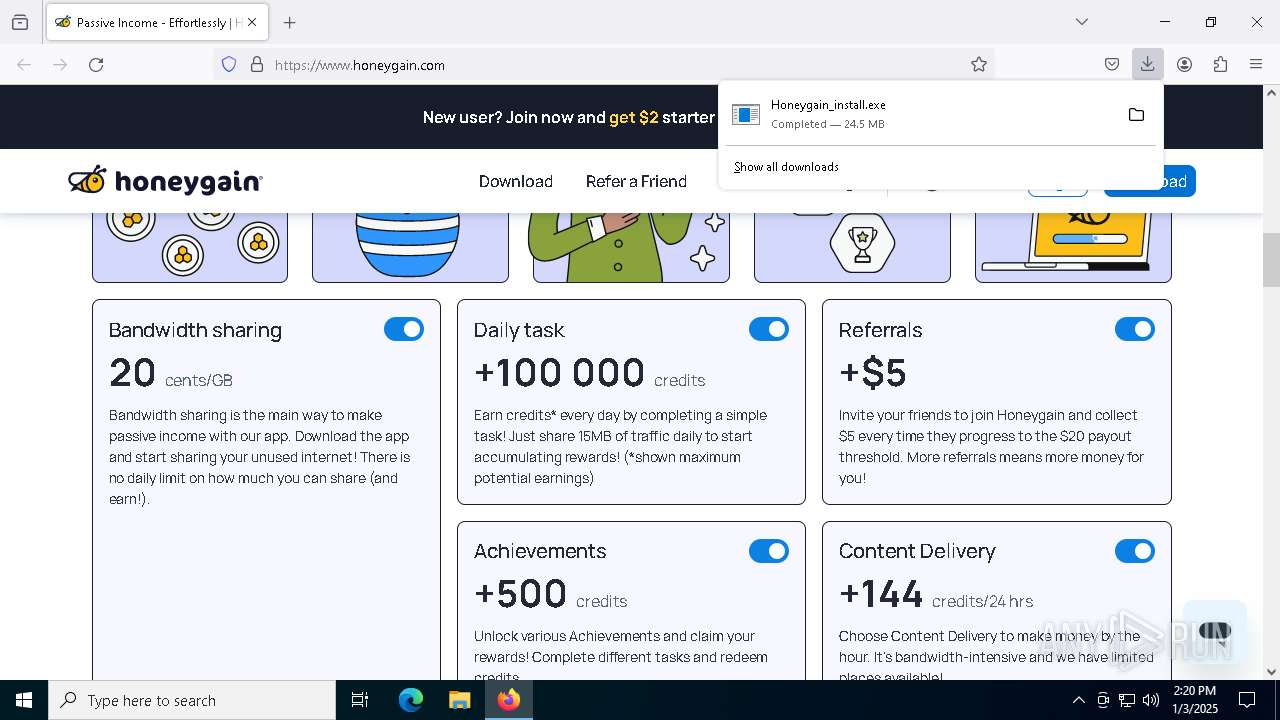
Task: Click the page scrollbar thumb
Action: point(1271,260)
